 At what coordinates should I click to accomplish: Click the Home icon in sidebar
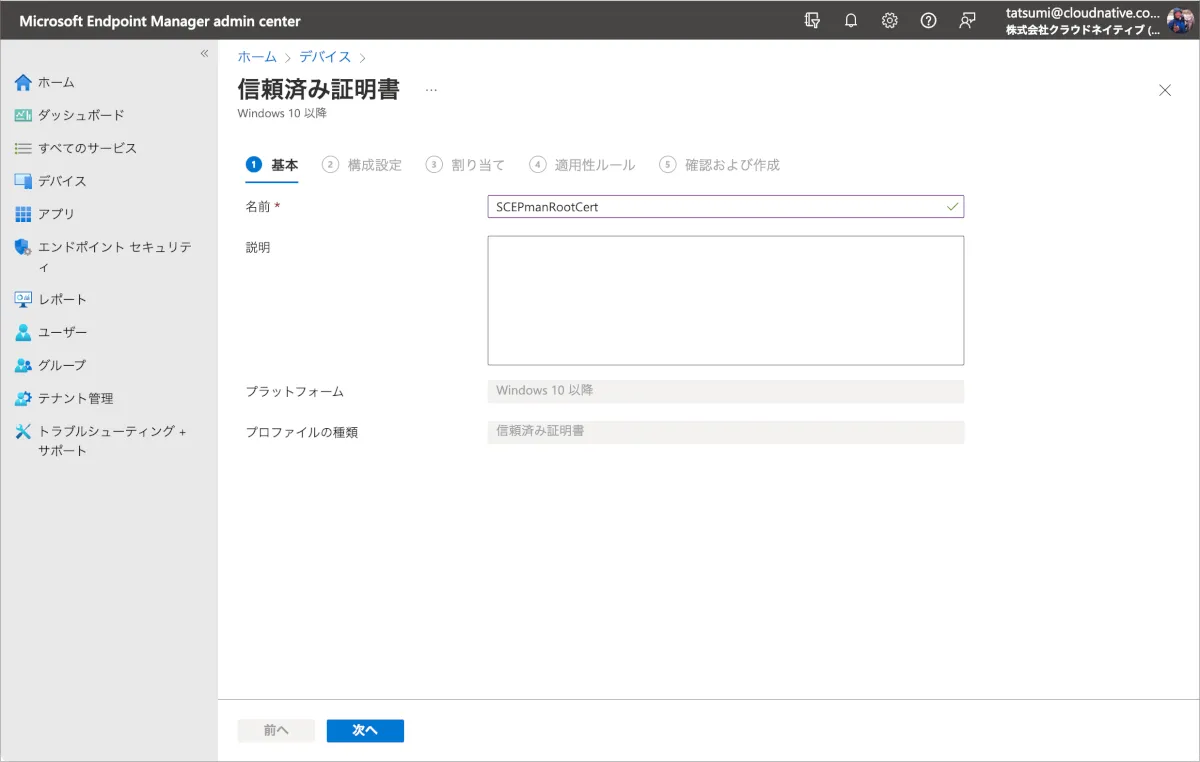[23, 82]
